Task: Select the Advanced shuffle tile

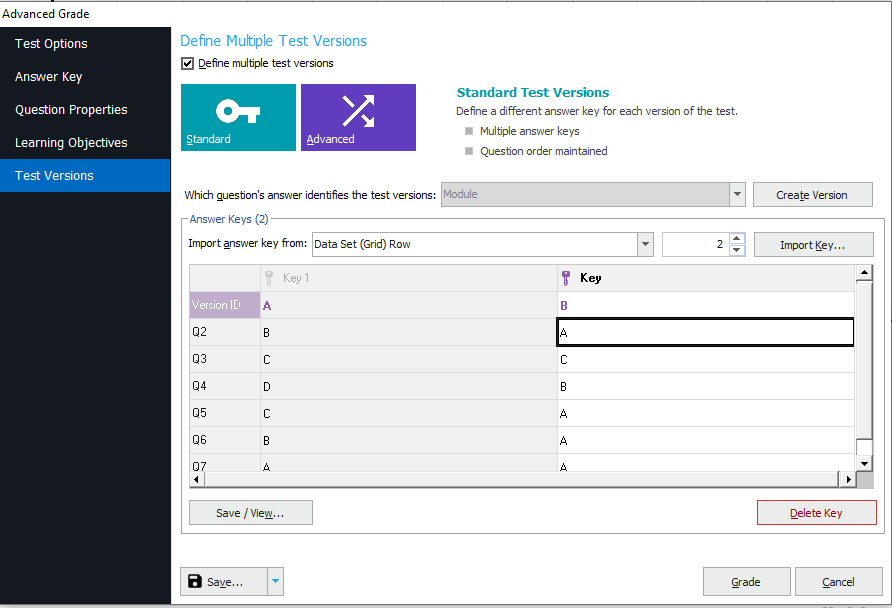Action: pyautogui.click(x=358, y=117)
